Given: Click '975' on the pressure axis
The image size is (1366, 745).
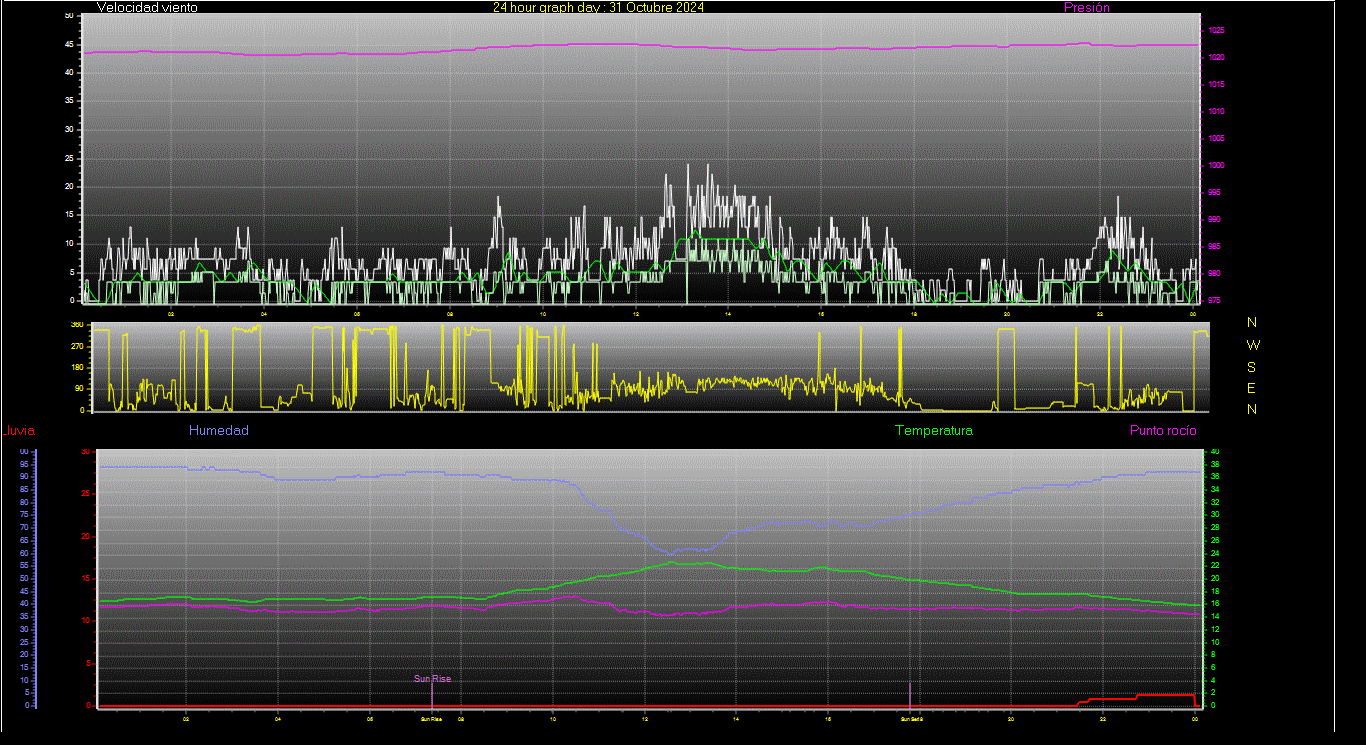Looking at the screenshot, I should click(1213, 300).
